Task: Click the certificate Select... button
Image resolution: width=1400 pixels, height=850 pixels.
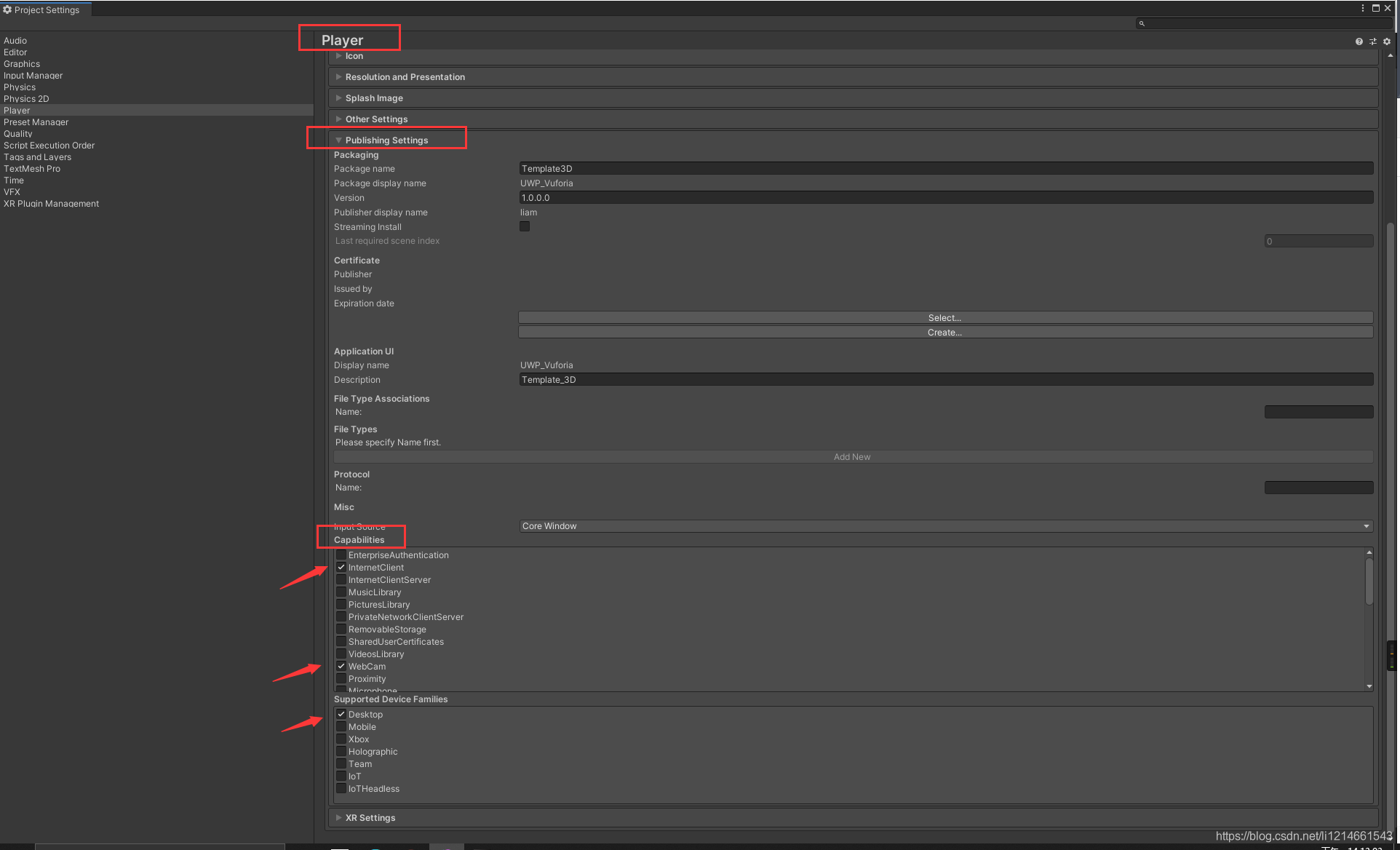Action: (x=944, y=318)
